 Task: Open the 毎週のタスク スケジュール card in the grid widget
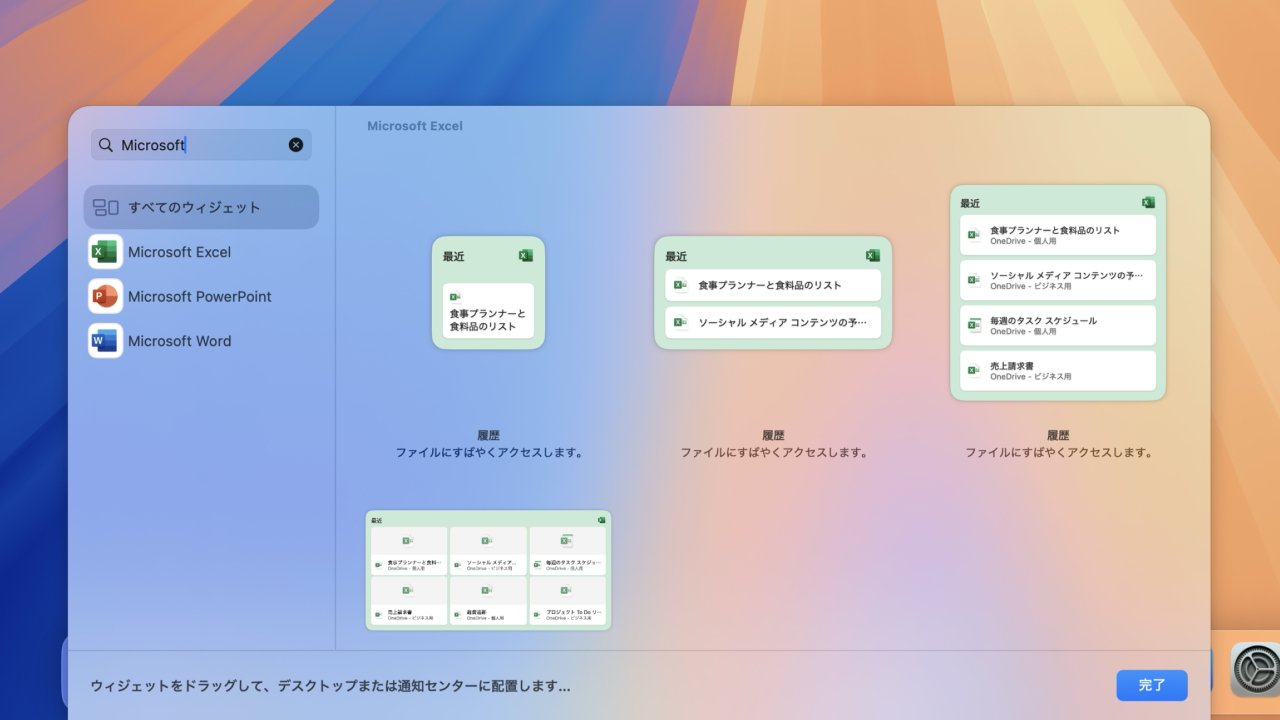click(567, 551)
